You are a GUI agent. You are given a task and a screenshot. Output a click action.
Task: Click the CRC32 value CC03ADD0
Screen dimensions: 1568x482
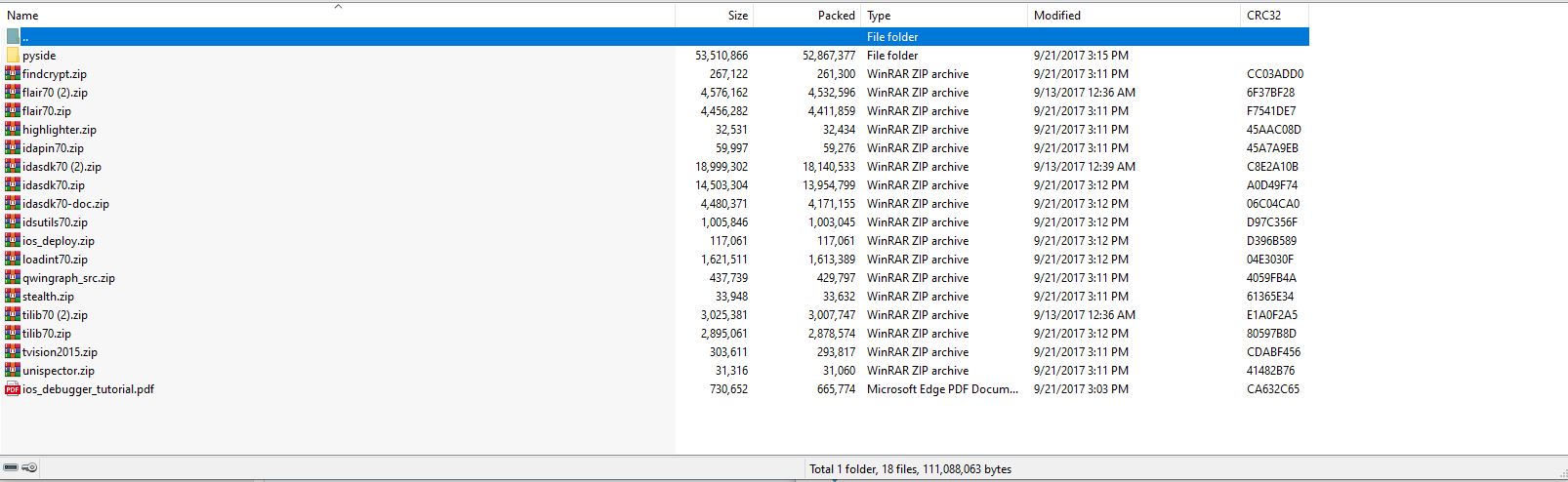coord(1275,74)
